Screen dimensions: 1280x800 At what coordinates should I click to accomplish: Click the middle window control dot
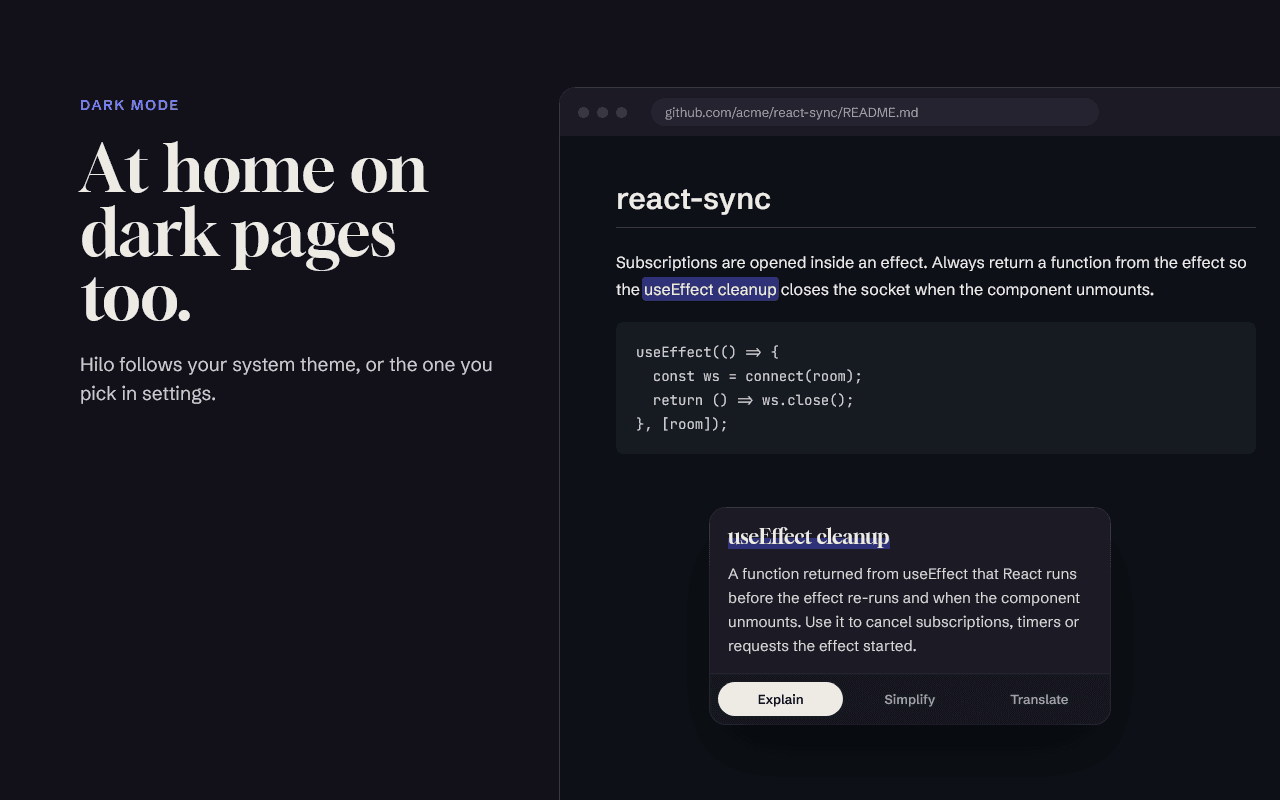603,112
